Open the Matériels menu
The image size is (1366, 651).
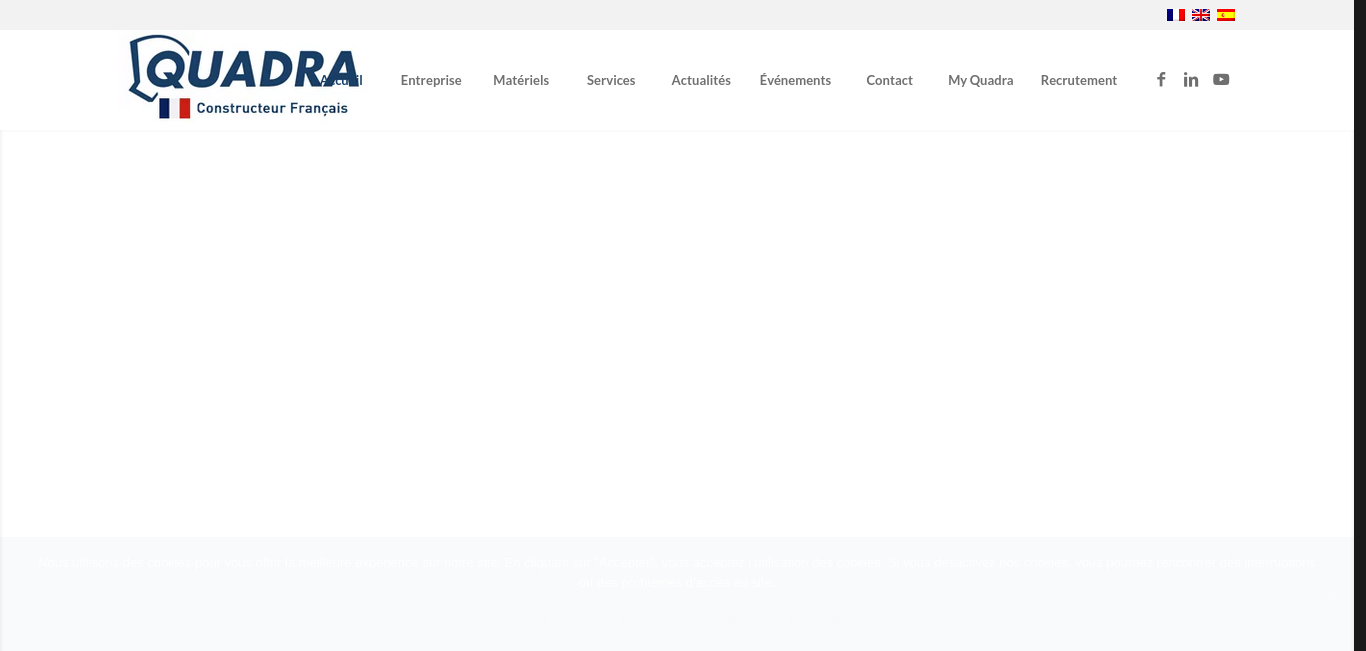tap(521, 80)
